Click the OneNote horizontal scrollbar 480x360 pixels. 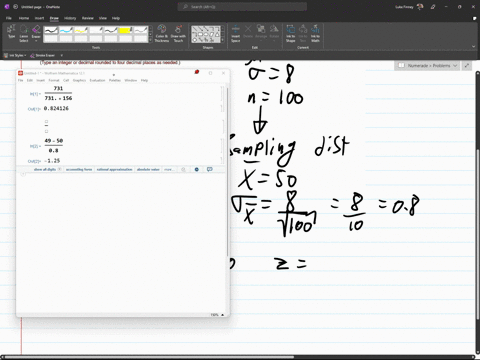[149, 357]
